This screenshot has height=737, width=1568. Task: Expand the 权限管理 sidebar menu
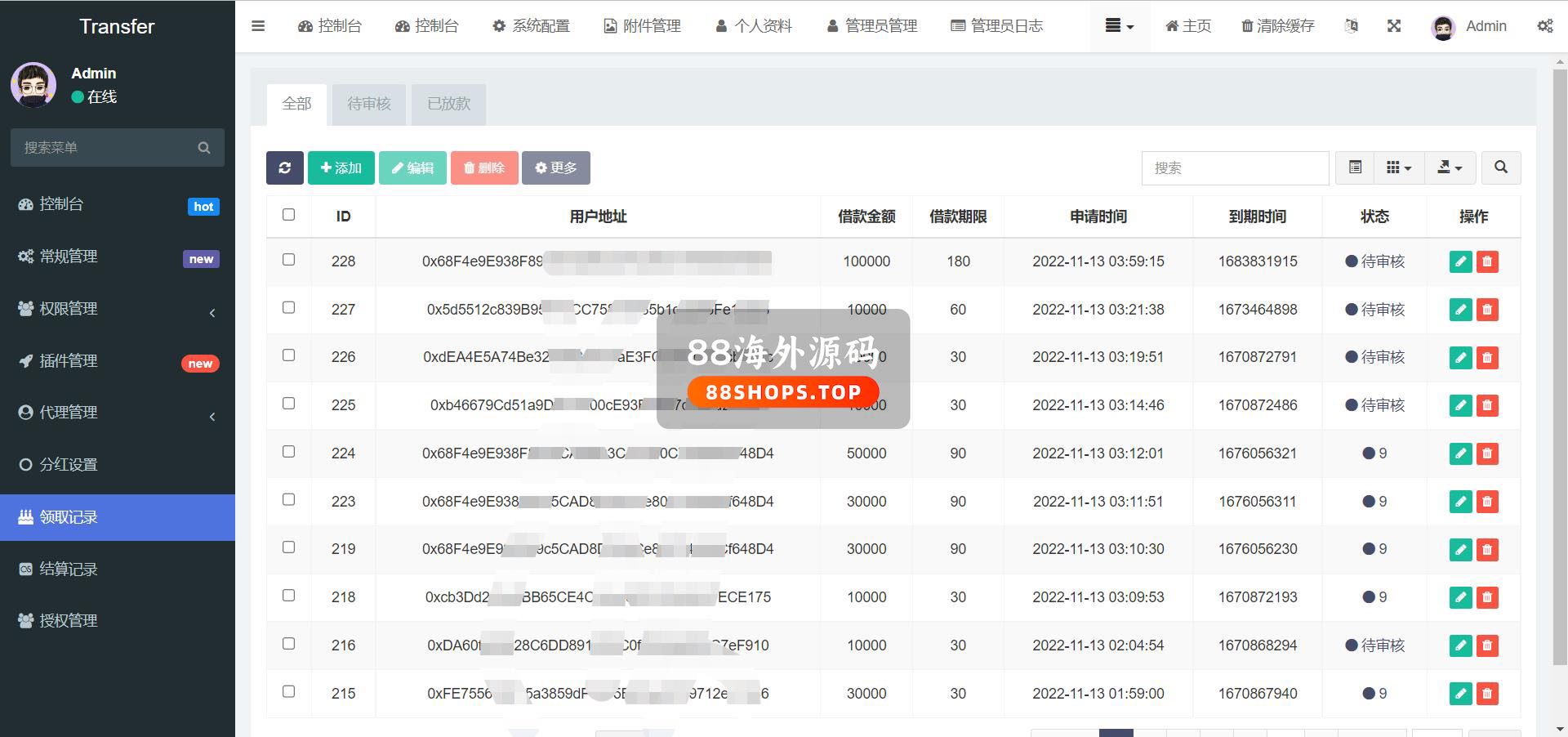pos(118,309)
